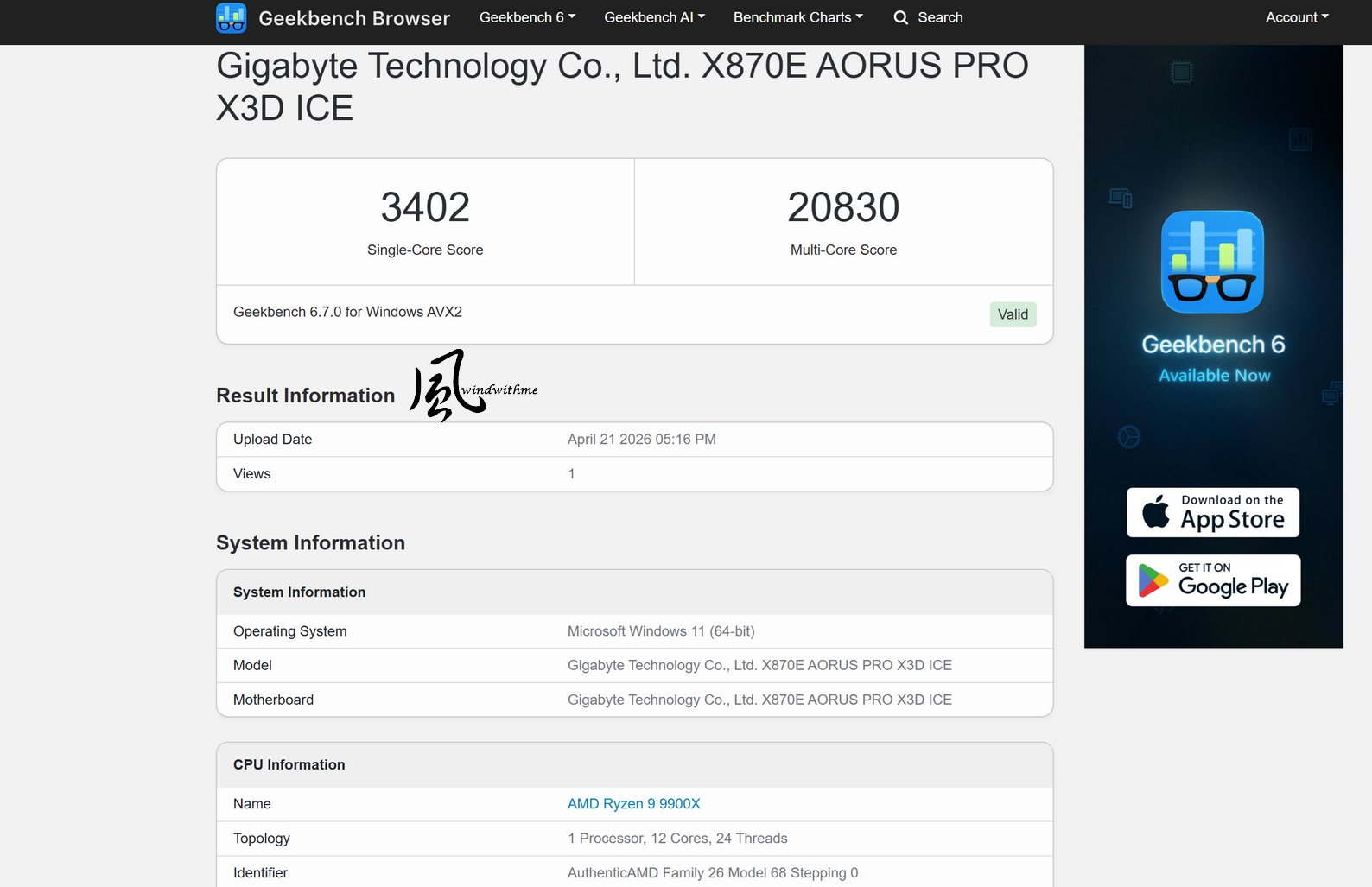Click Microsoft Windows 11 (64-bit) value

pyautogui.click(x=661, y=631)
